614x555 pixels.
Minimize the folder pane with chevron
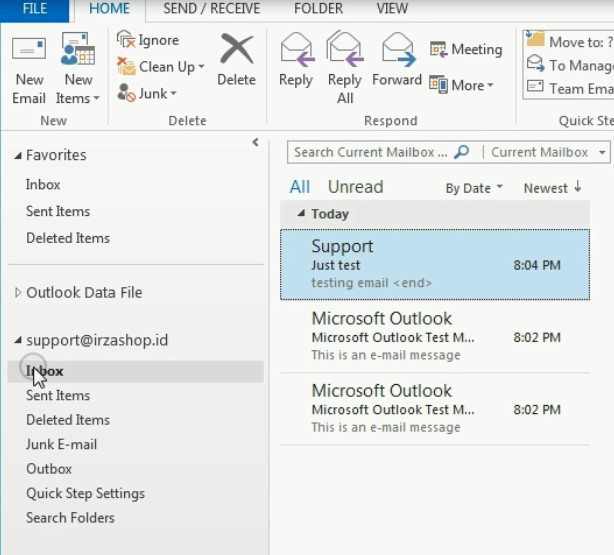coord(255,142)
